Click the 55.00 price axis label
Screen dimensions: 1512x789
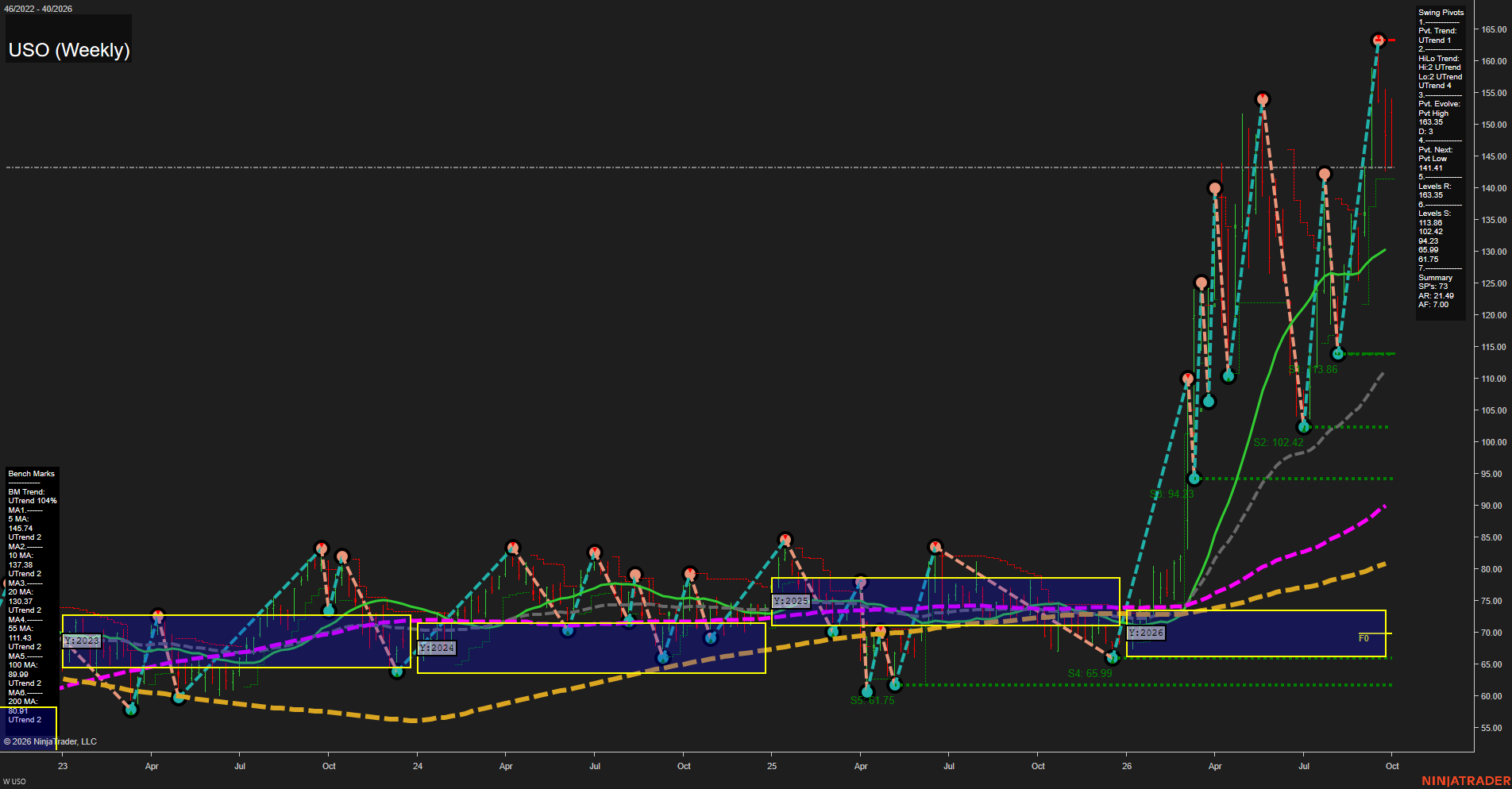(1493, 728)
